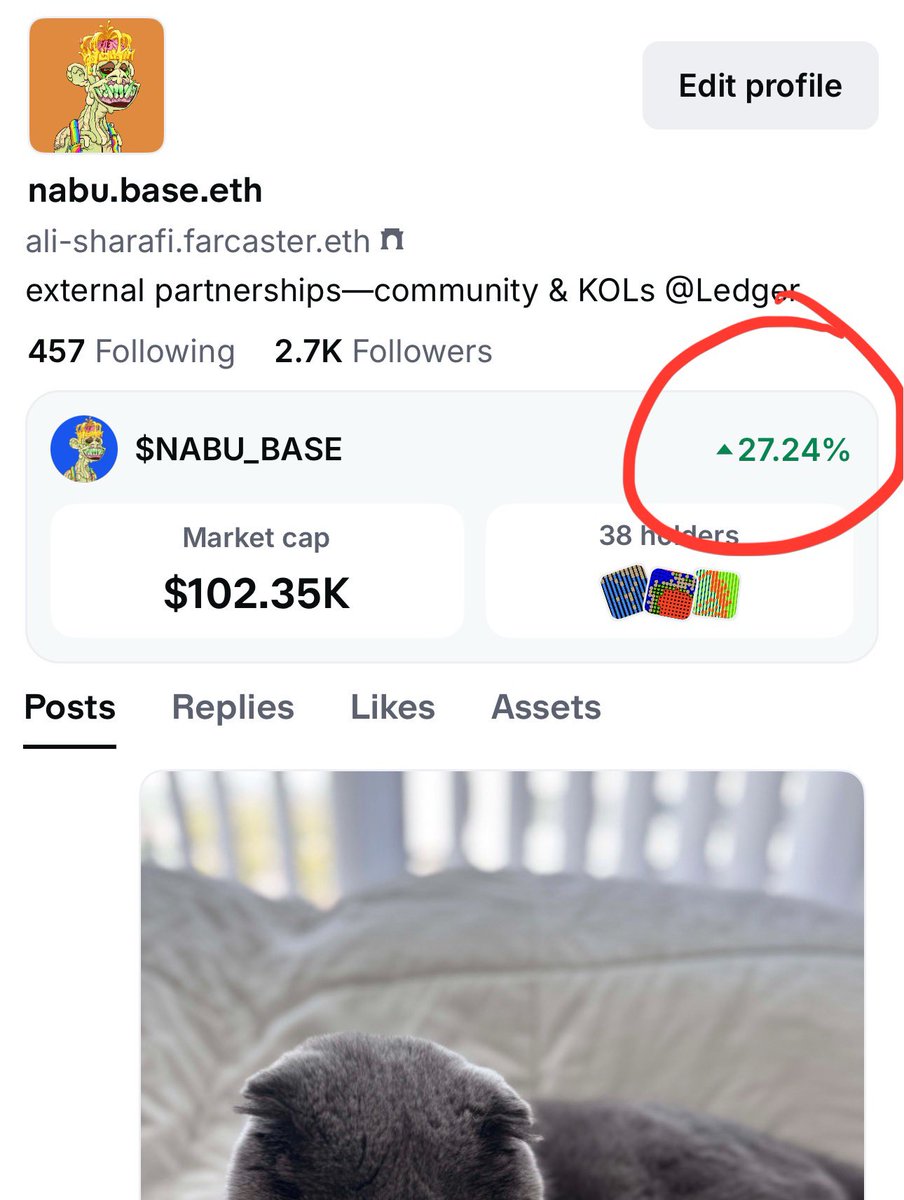Click the Farcaster arch icon
Screen dimensions: 904x1200
392,241
